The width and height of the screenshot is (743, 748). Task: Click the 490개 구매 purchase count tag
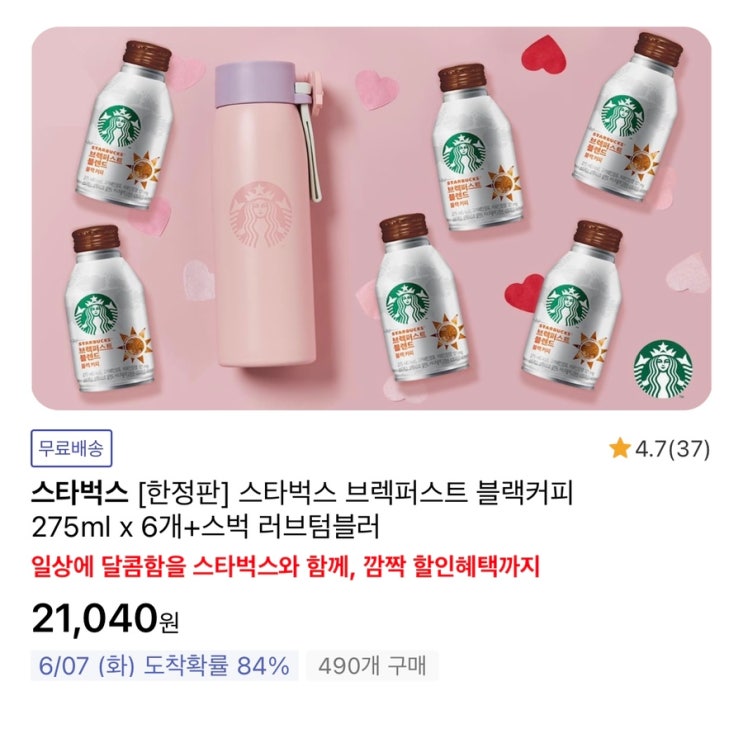coord(372,665)
